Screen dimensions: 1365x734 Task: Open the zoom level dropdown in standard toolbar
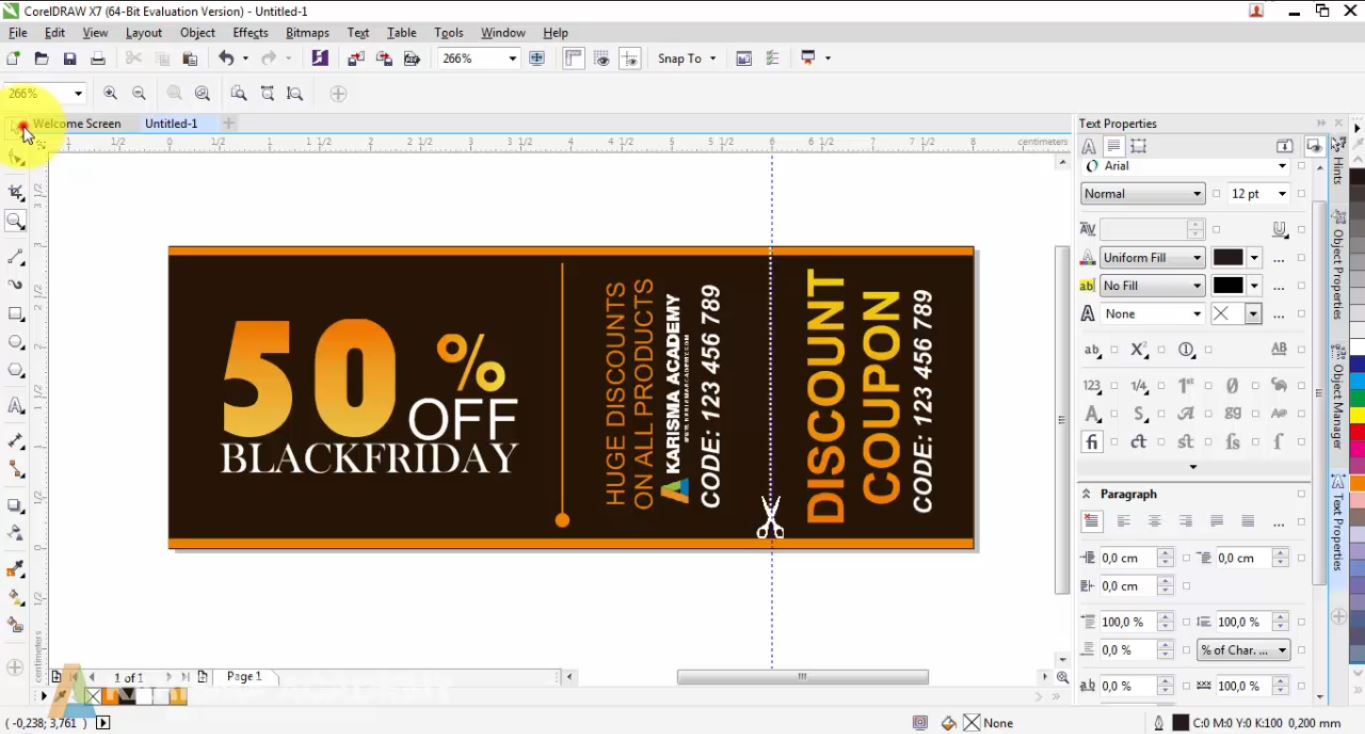[x=512, y=59]
